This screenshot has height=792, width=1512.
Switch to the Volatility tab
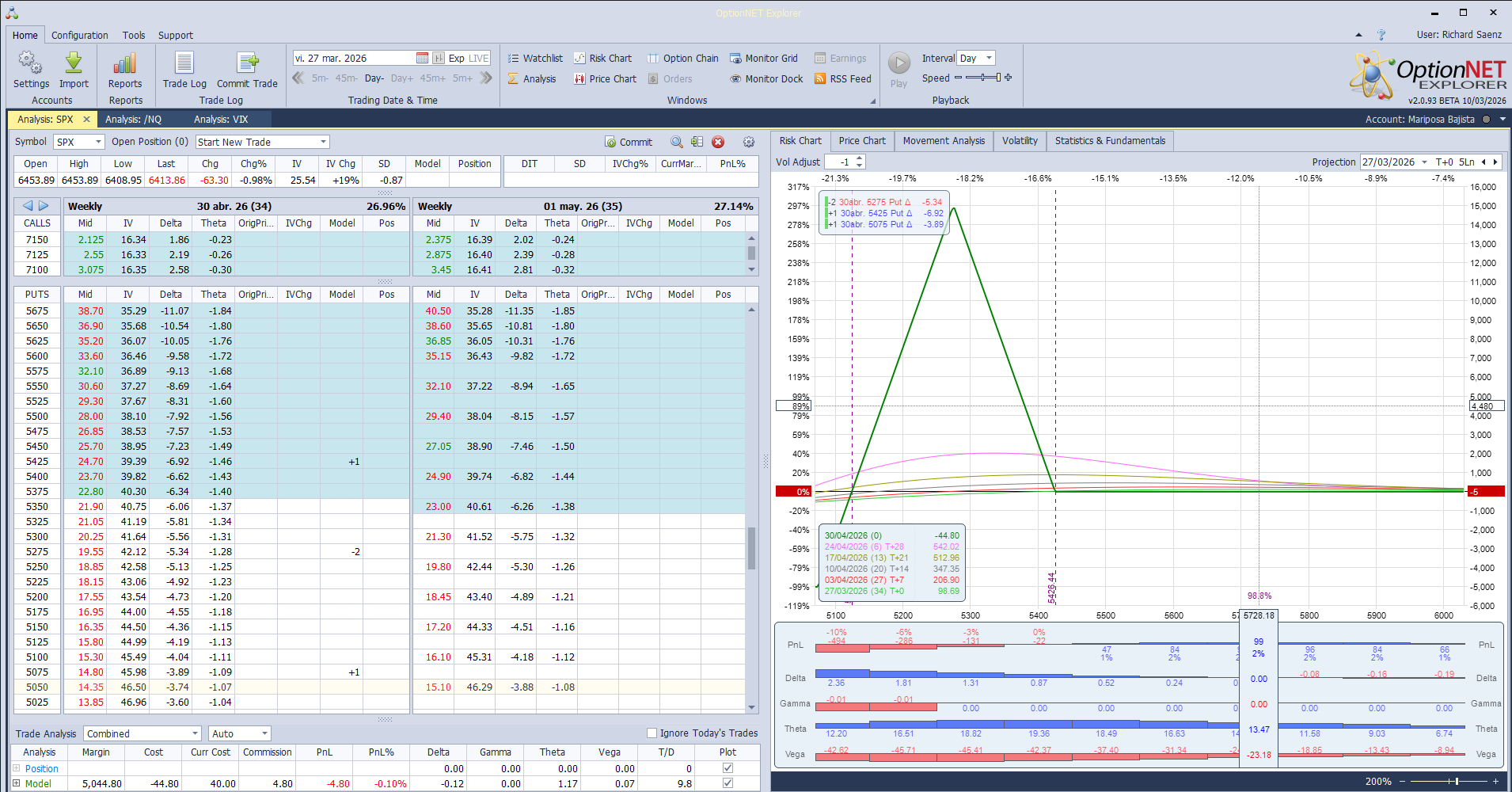pyautogui.click(x=1020, y=140)
